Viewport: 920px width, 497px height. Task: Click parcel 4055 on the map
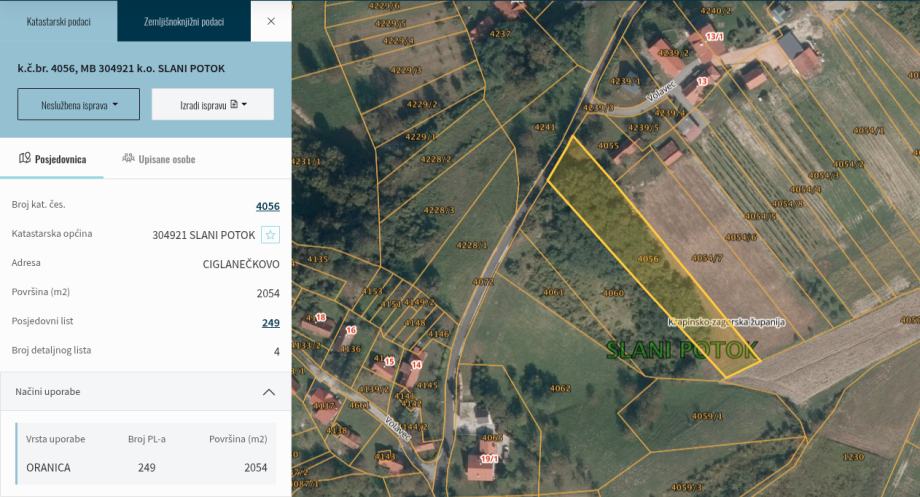tap(608, 146)
